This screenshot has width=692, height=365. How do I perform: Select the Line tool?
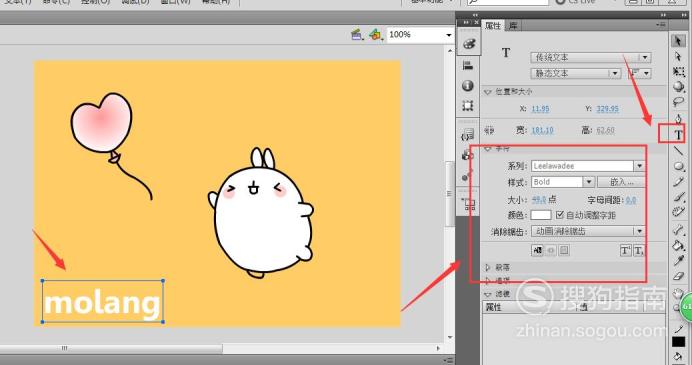(x=678, y=151)
